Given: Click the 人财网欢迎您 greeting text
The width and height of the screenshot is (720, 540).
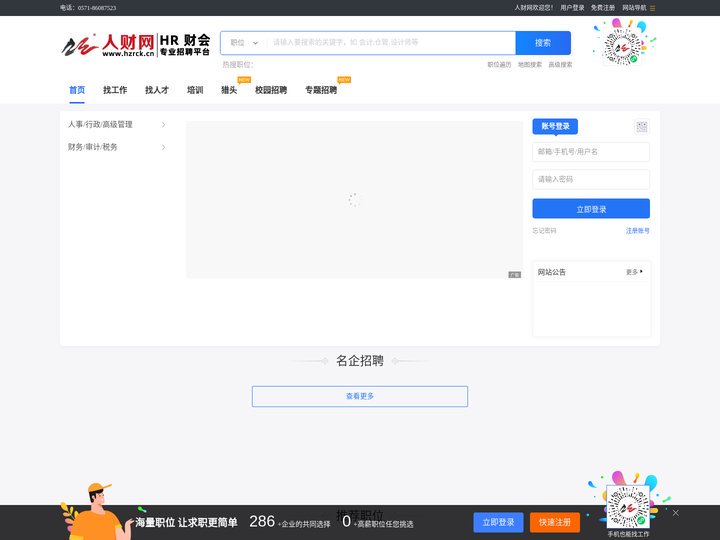Looking at the screenshot, I should pyautogui.click(x=534, y=8).
